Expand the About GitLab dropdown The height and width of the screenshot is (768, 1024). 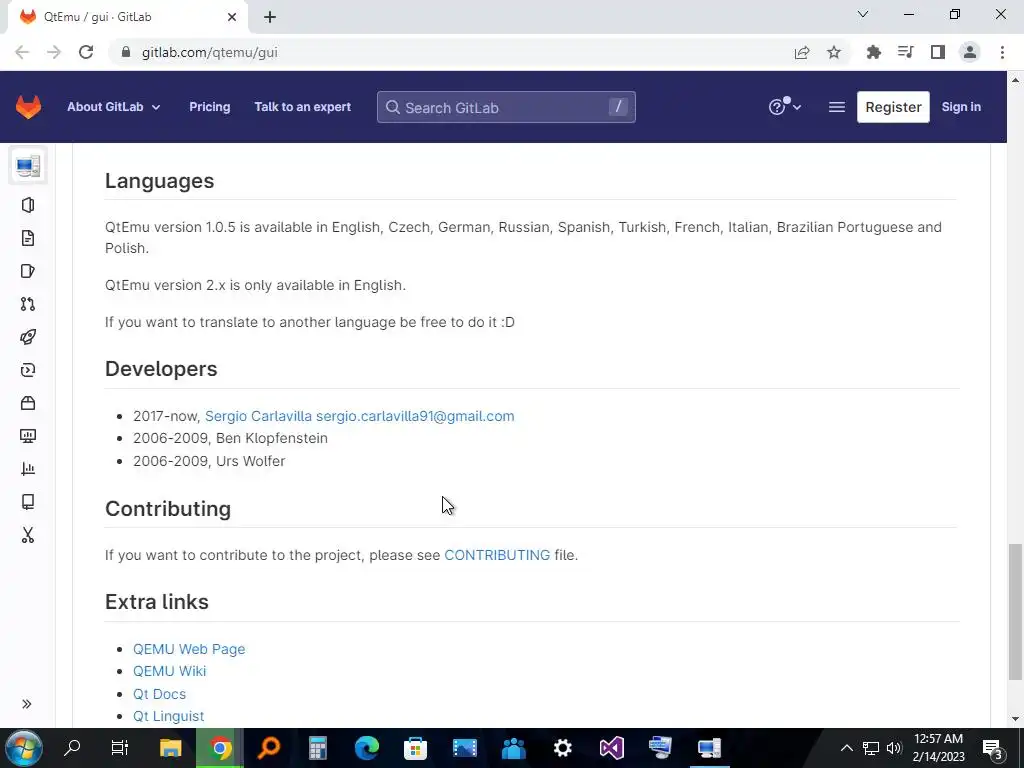114,107
